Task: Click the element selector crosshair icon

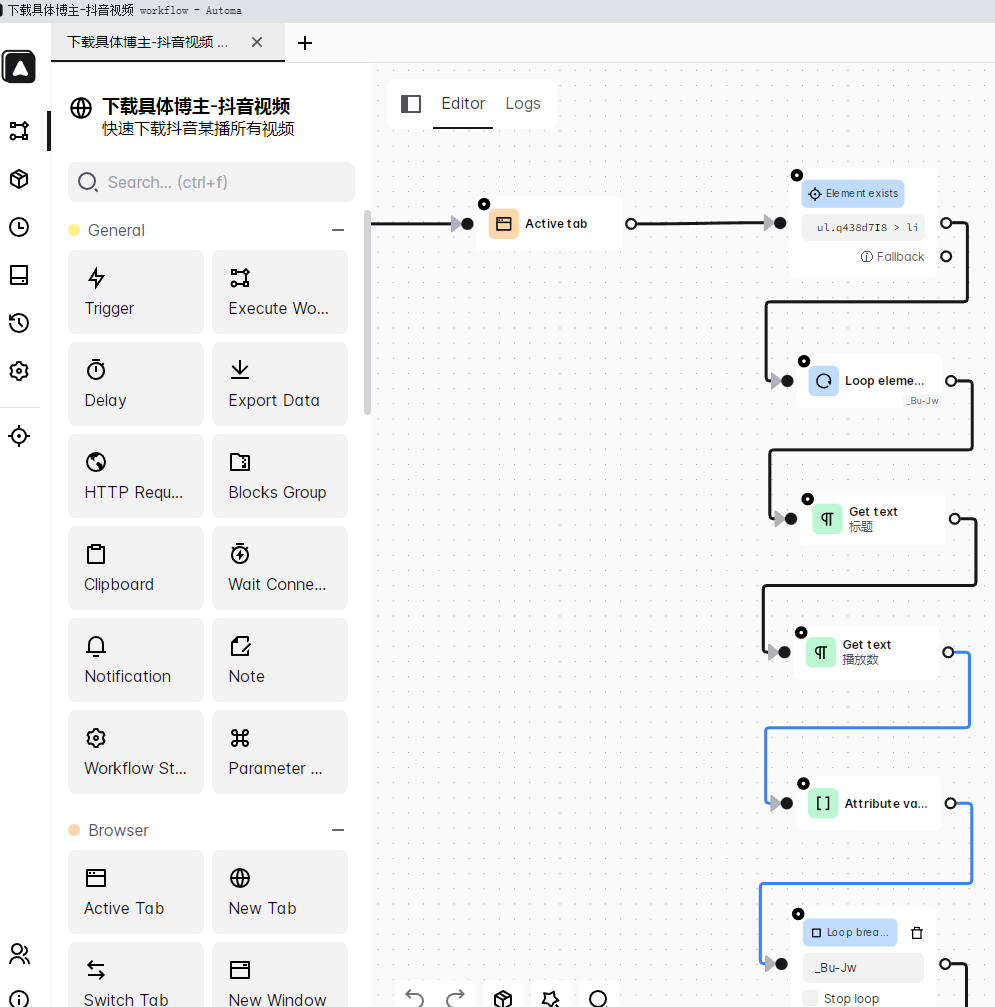Action: tap(19, 436)
